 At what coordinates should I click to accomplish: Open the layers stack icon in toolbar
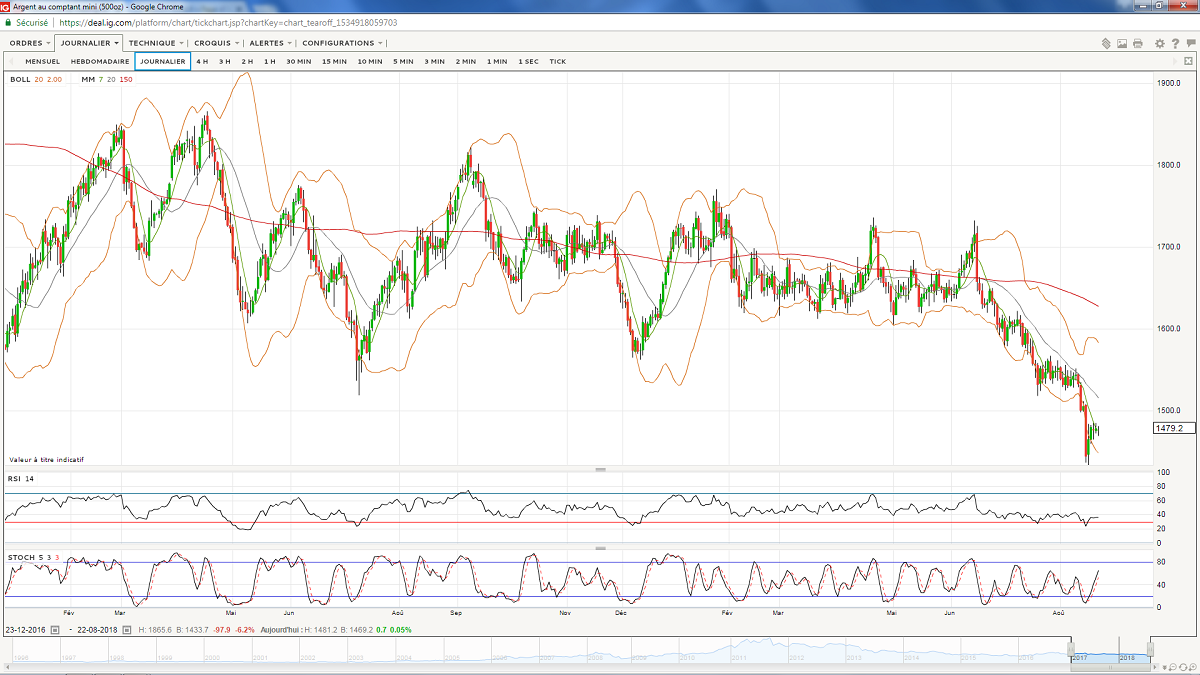click(x=1106, y=43)
